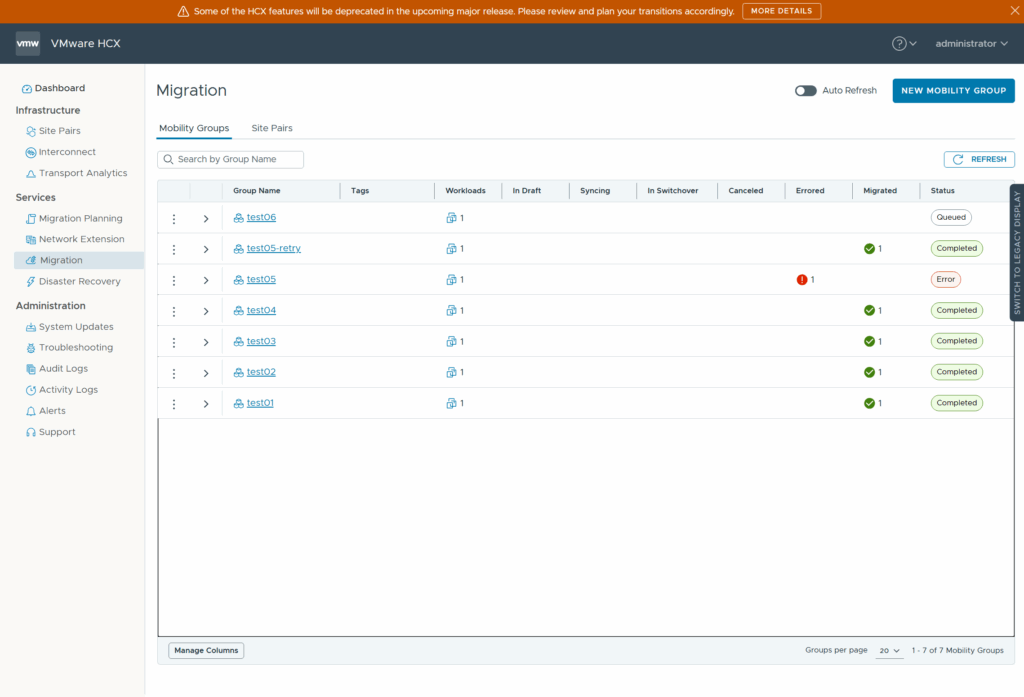Click the New Mobility Group button
Viewport: 1024px width, 697px height.
pyautogui.click(x=953, y=91)
